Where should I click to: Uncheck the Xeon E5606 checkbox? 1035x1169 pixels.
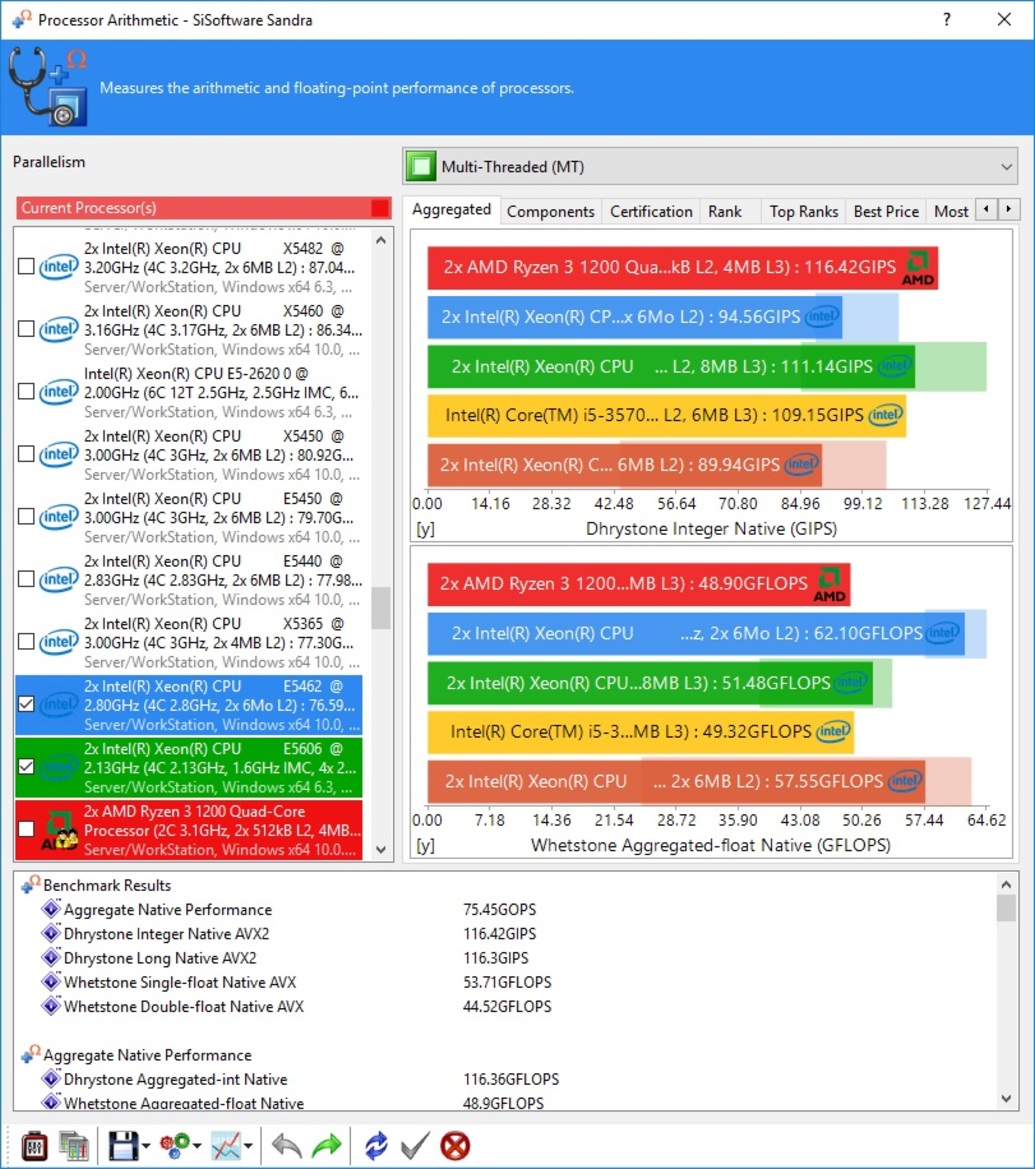(26, 768)
